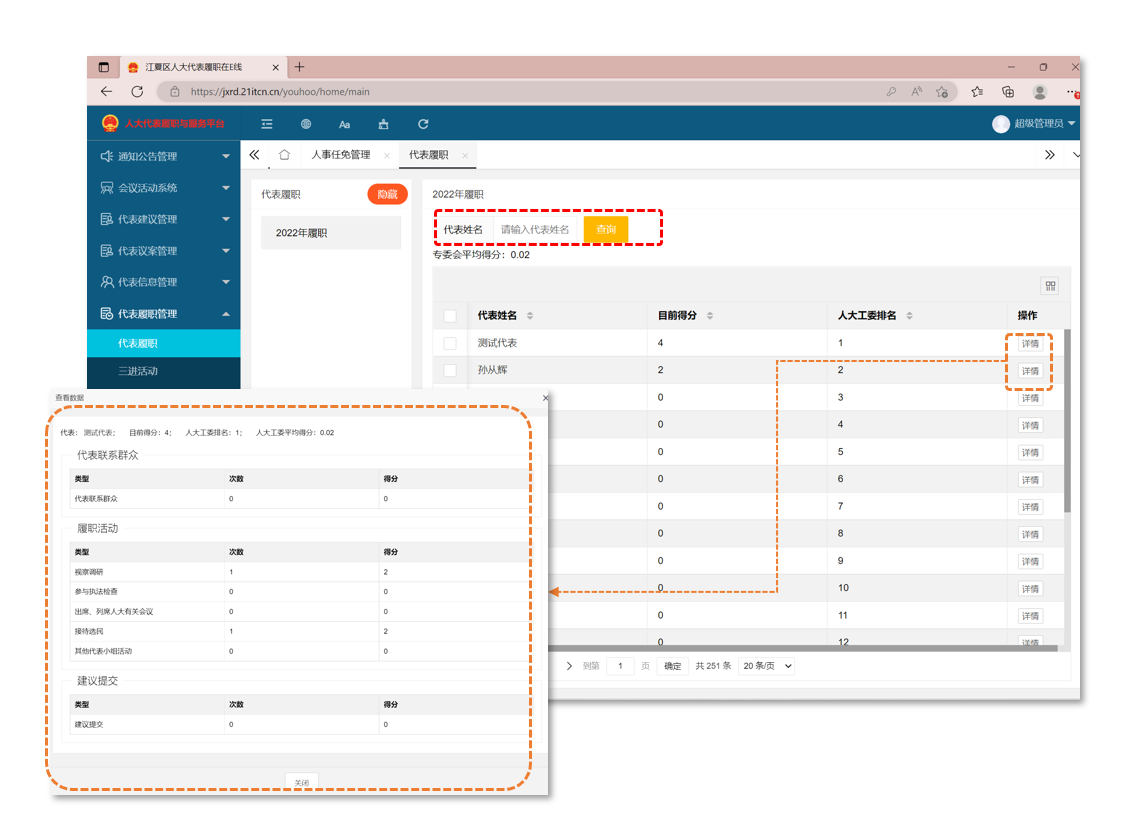Click the Aa font size icon
This screenshot has width=1134, height=835.
pos(344,124)
